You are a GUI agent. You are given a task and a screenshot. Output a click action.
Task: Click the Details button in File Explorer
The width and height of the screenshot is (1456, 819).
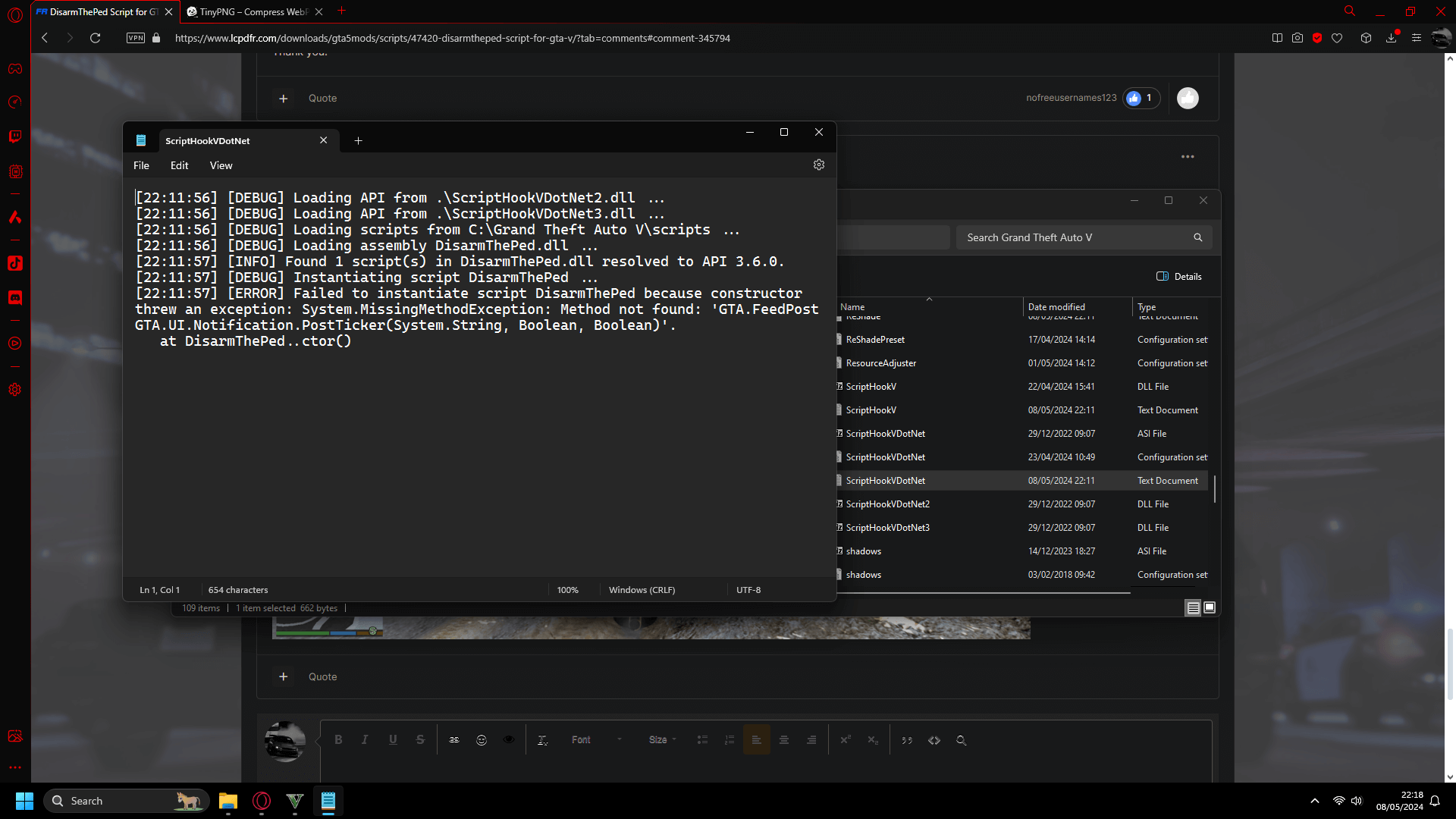pyautogui.click(x=1179, y=276)
